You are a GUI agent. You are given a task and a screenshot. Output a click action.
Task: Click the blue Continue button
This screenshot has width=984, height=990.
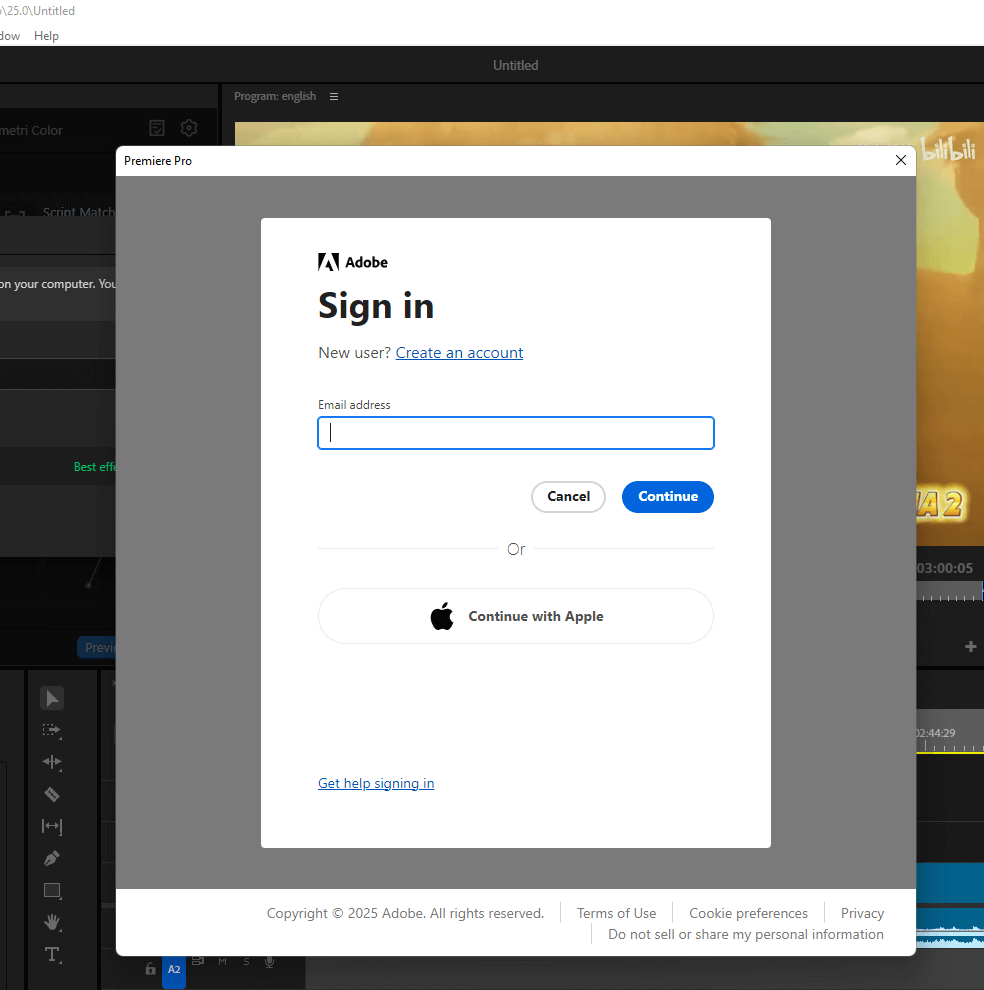point(667,497)
